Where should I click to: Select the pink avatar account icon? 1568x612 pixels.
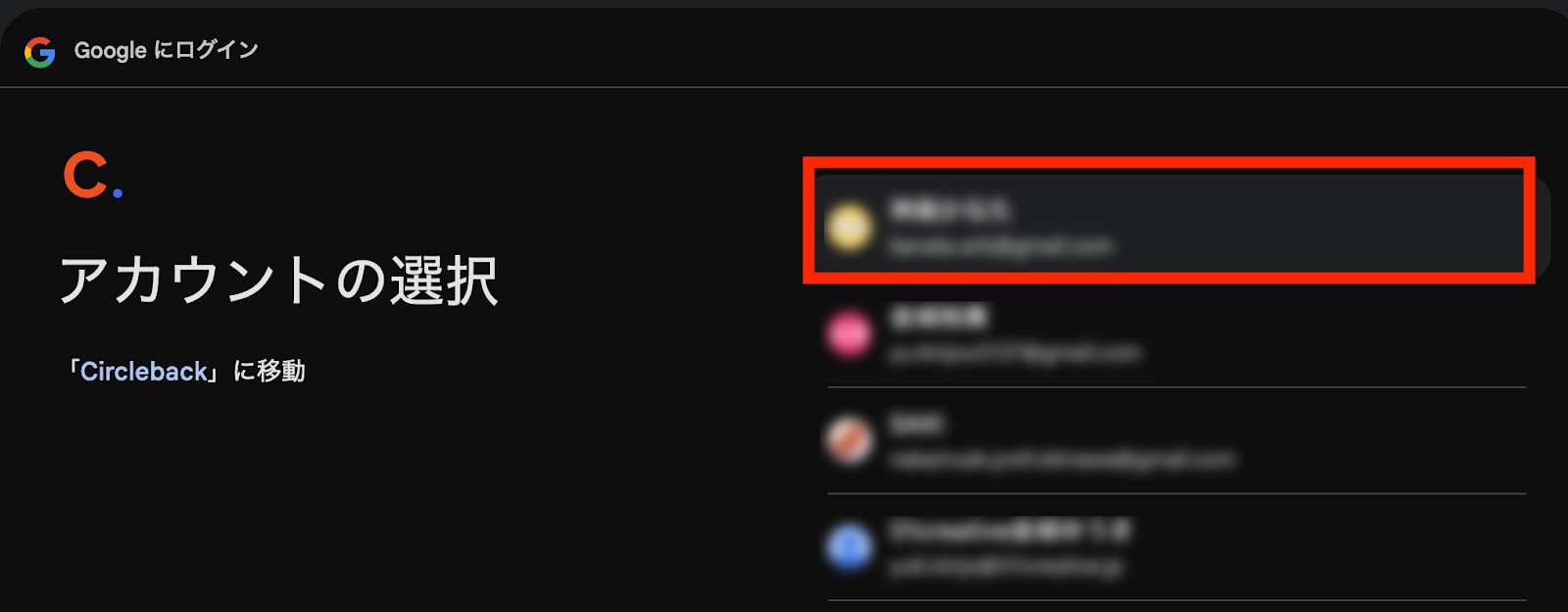[849, 334]
